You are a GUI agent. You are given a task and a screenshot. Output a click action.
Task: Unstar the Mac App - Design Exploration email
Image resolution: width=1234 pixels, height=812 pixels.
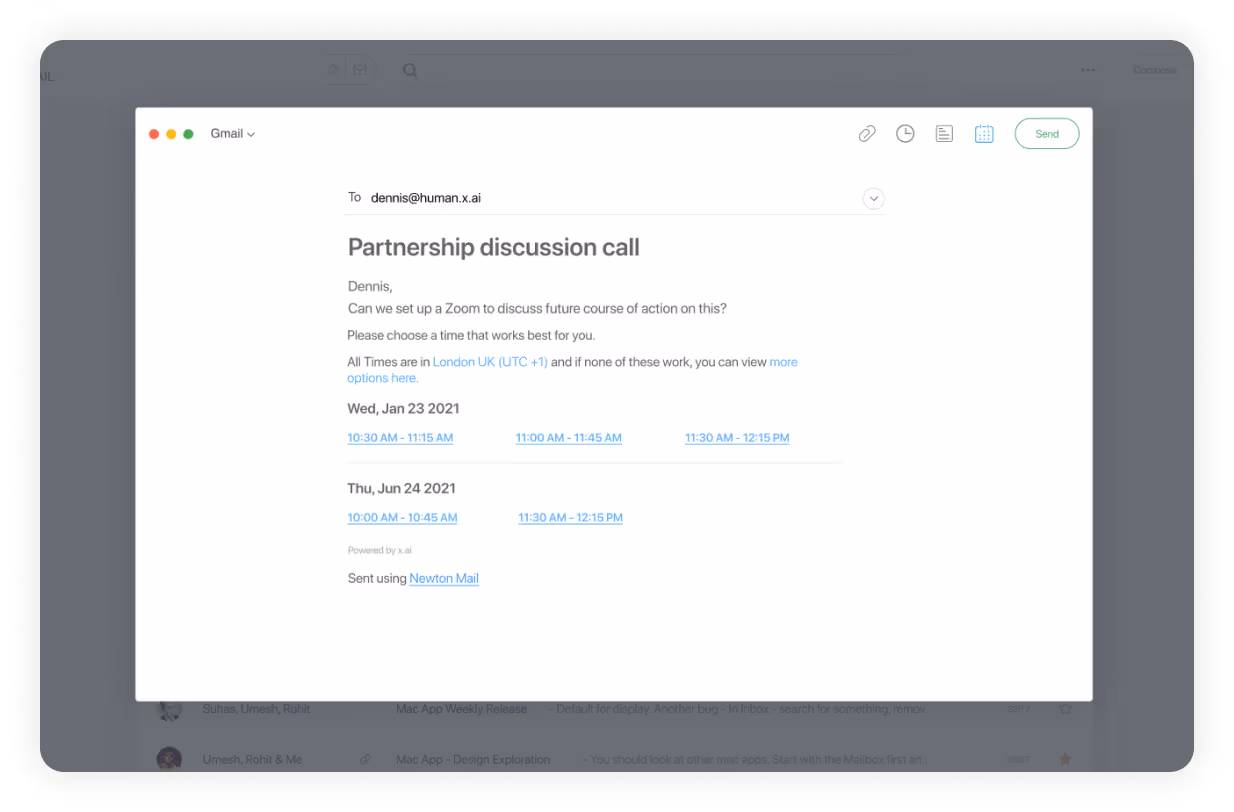click(1064, 759)
